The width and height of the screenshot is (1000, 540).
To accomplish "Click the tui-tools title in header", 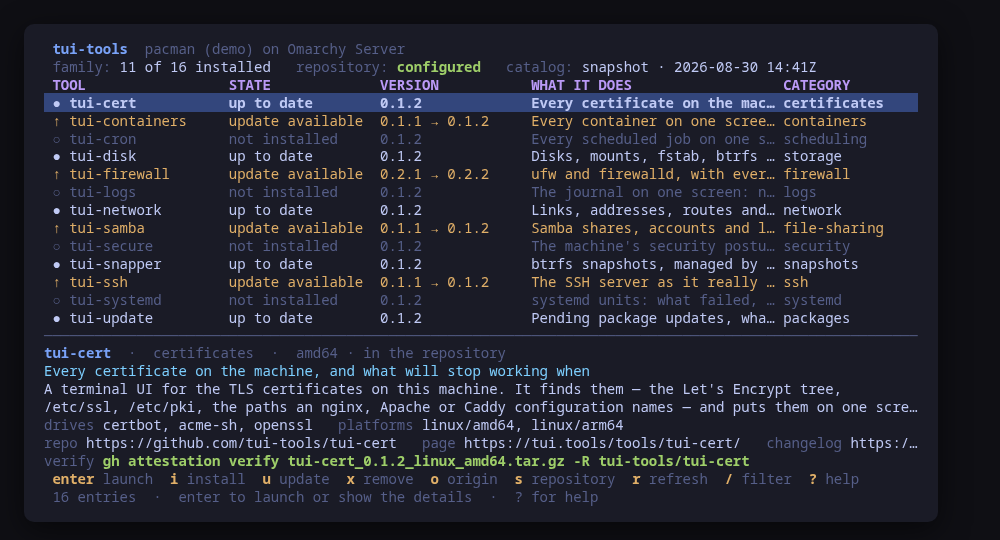I will [x=90, y=49].
